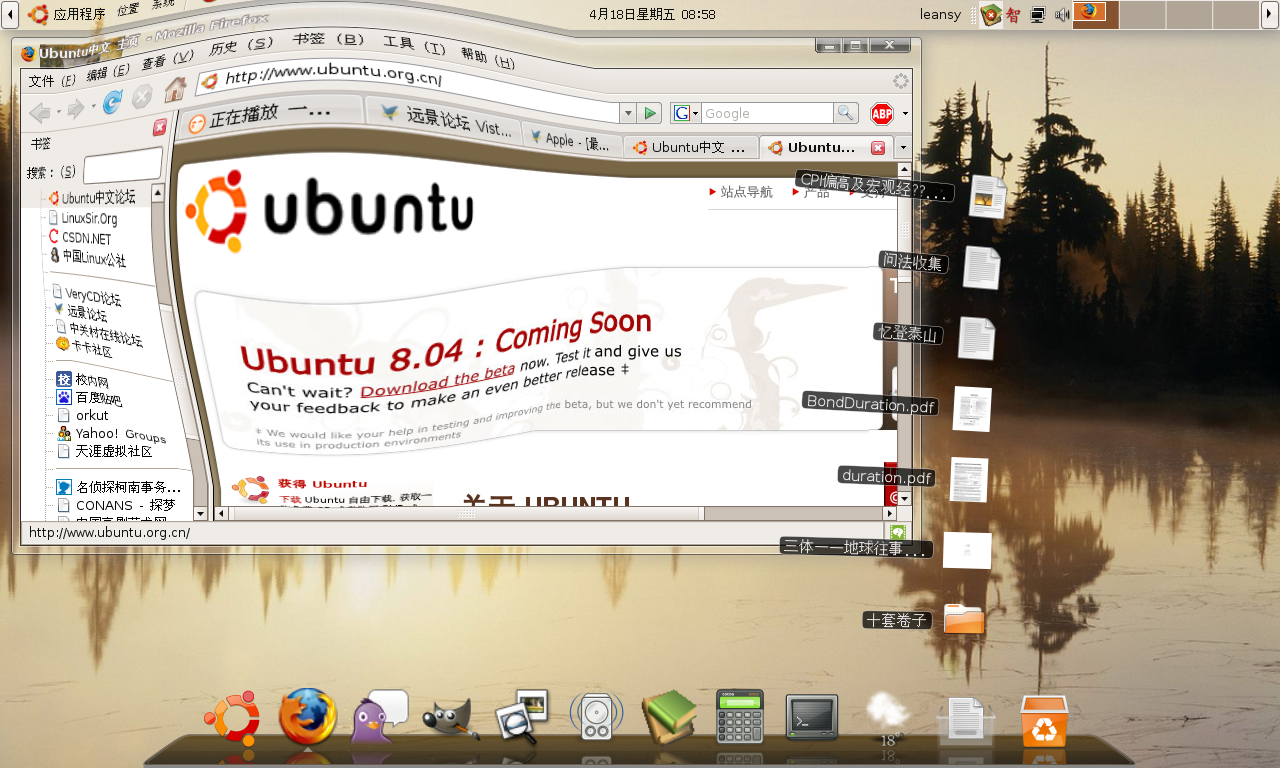Open the 问法收集 desktop document
This screenshot has height=768, width=1280.
click(x=981, y=268)
